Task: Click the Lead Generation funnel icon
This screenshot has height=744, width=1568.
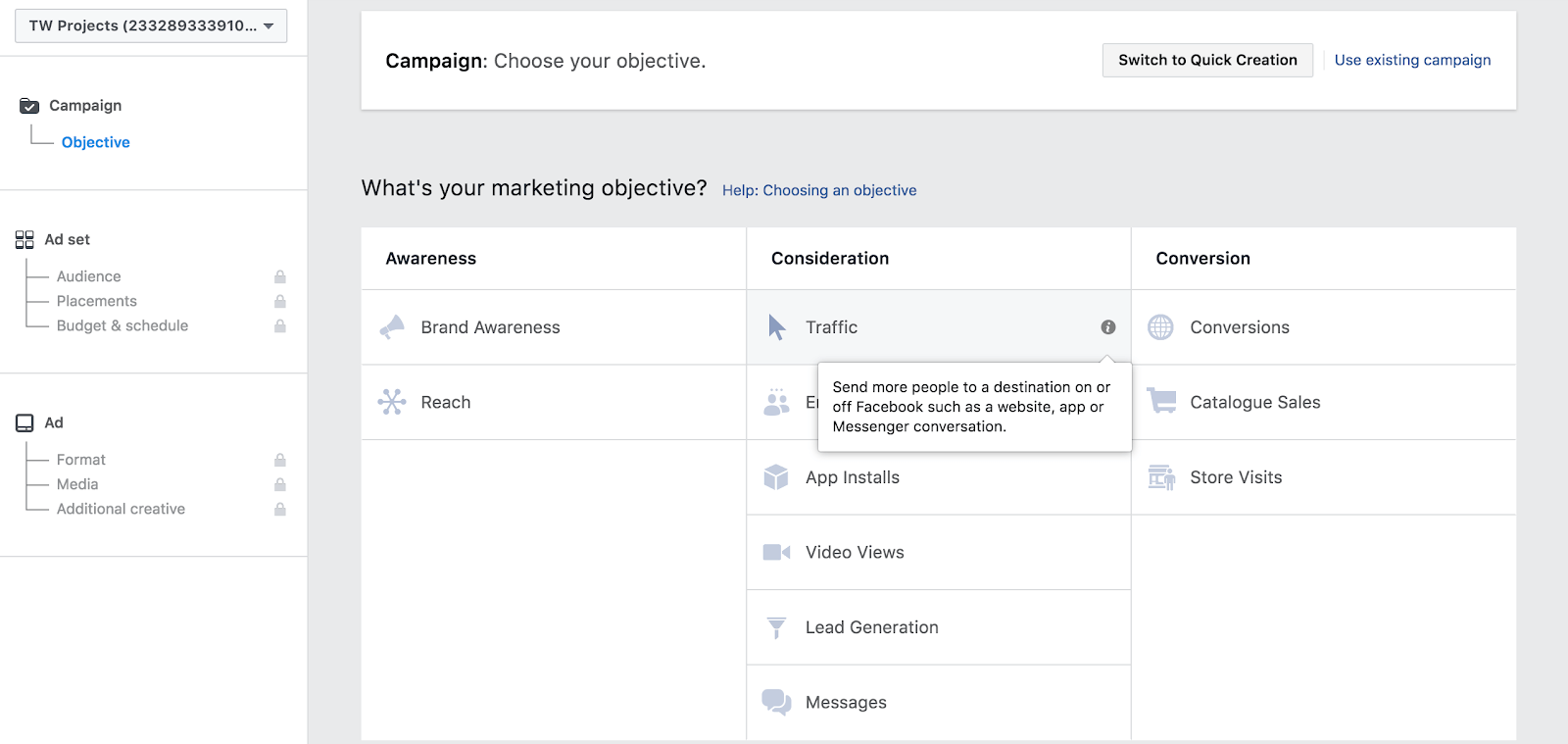Action: [x=776, y=627]
